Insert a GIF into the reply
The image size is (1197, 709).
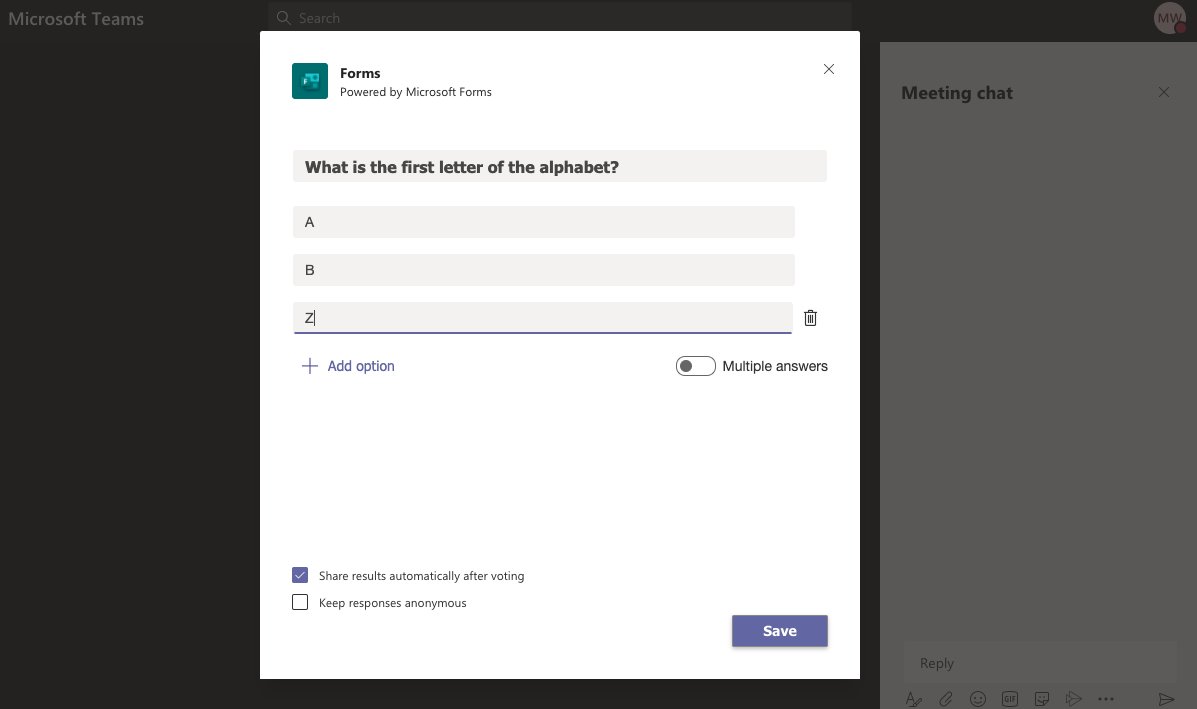coord(1010,698)
